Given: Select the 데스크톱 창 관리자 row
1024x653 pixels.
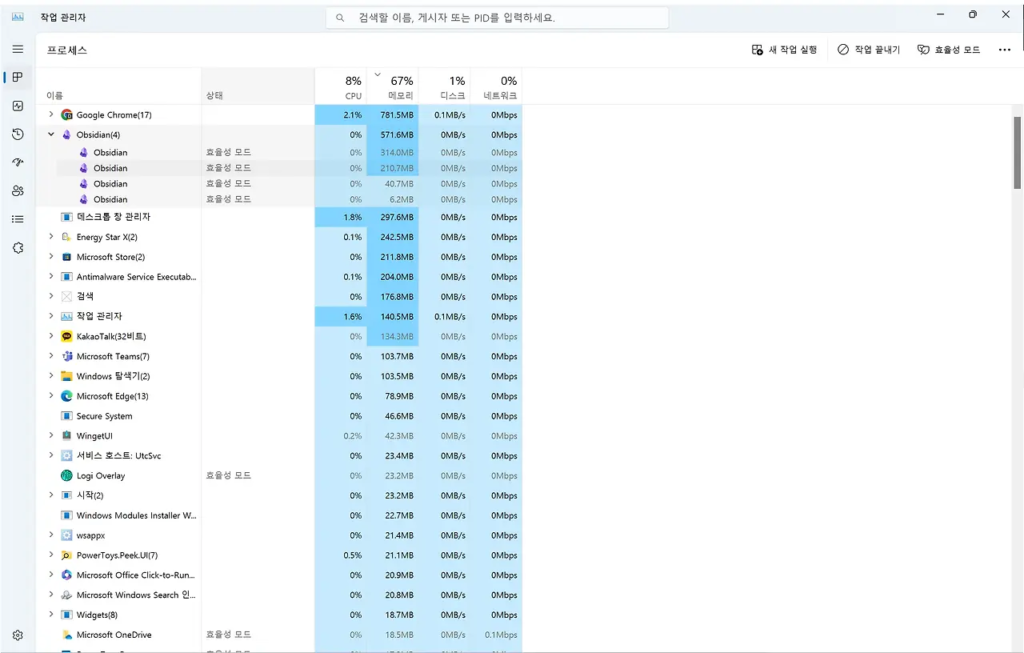Looking at the screenshot, I should tap(280, 217).
